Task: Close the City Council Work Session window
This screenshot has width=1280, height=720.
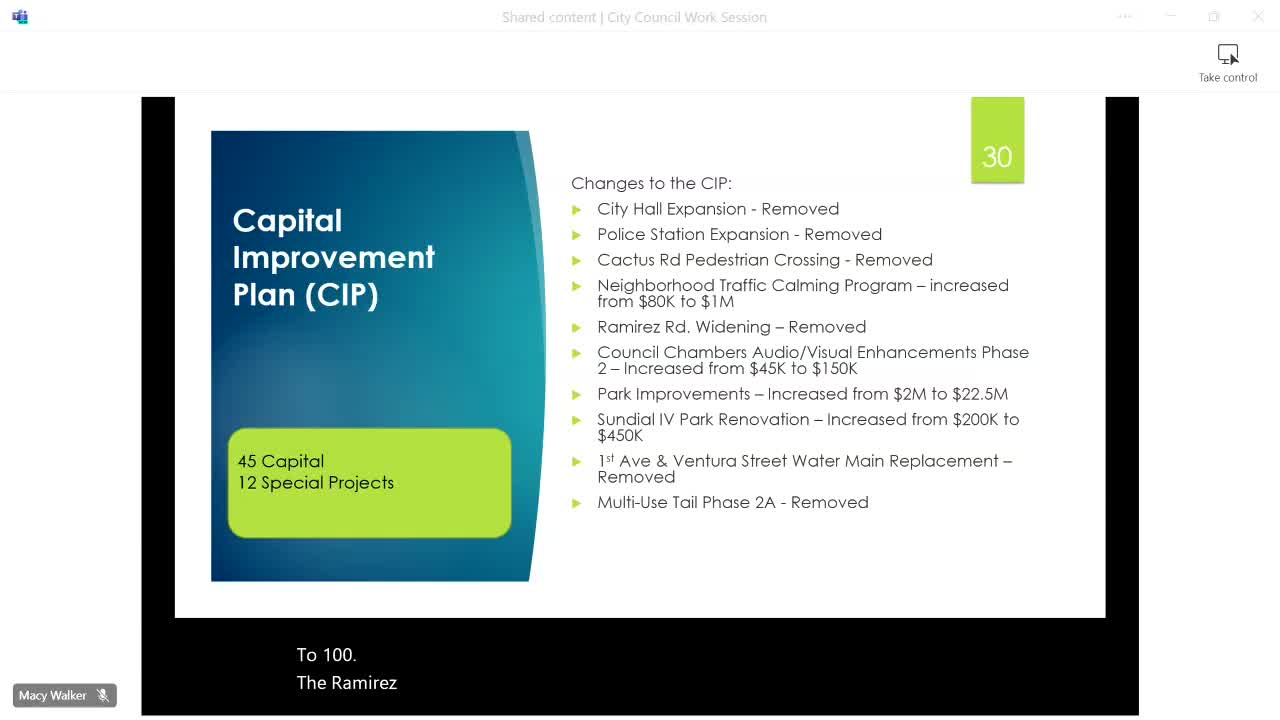Action: (1258, 16)
